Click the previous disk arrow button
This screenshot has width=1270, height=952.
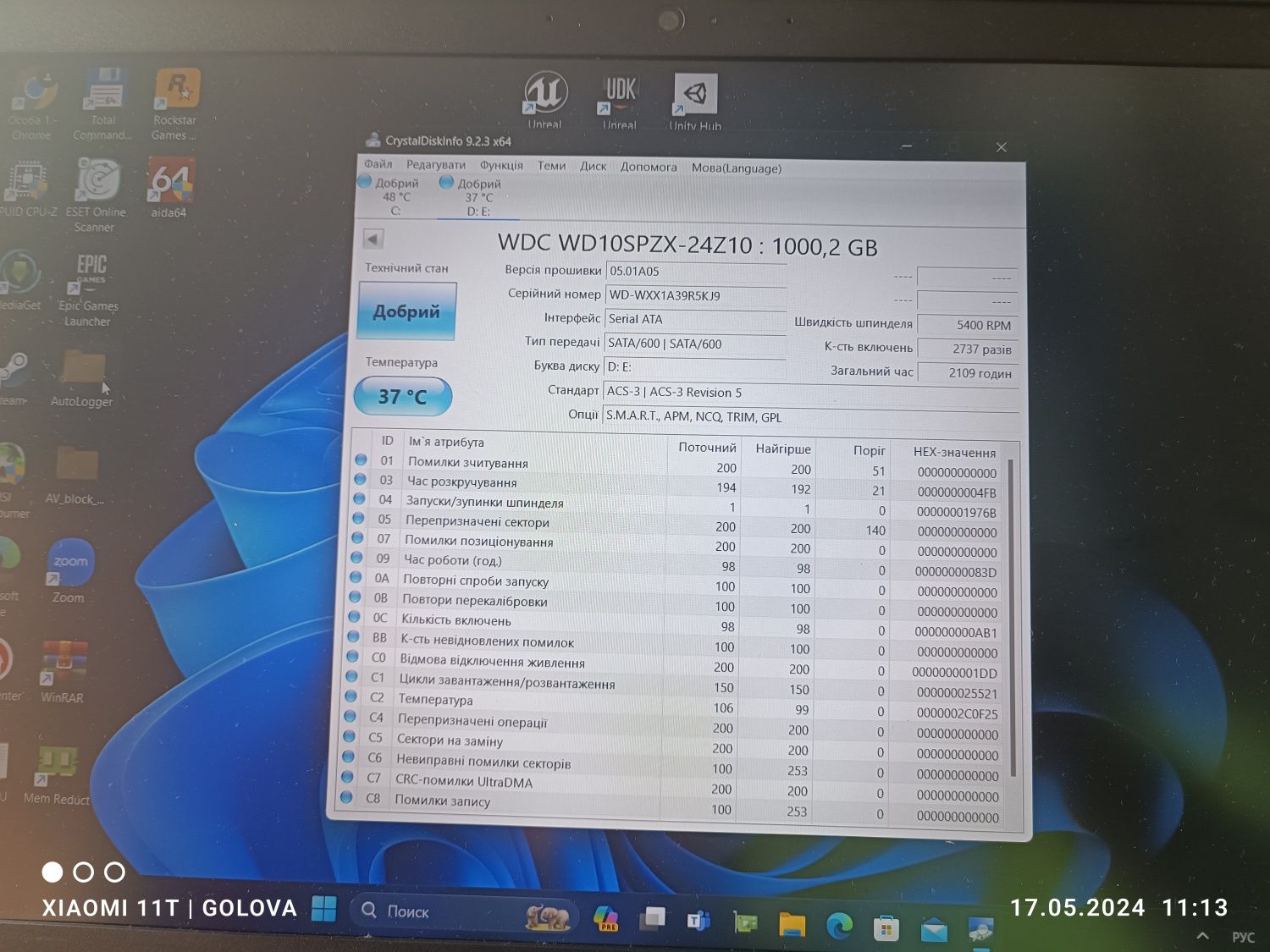(x=373, y=239)
